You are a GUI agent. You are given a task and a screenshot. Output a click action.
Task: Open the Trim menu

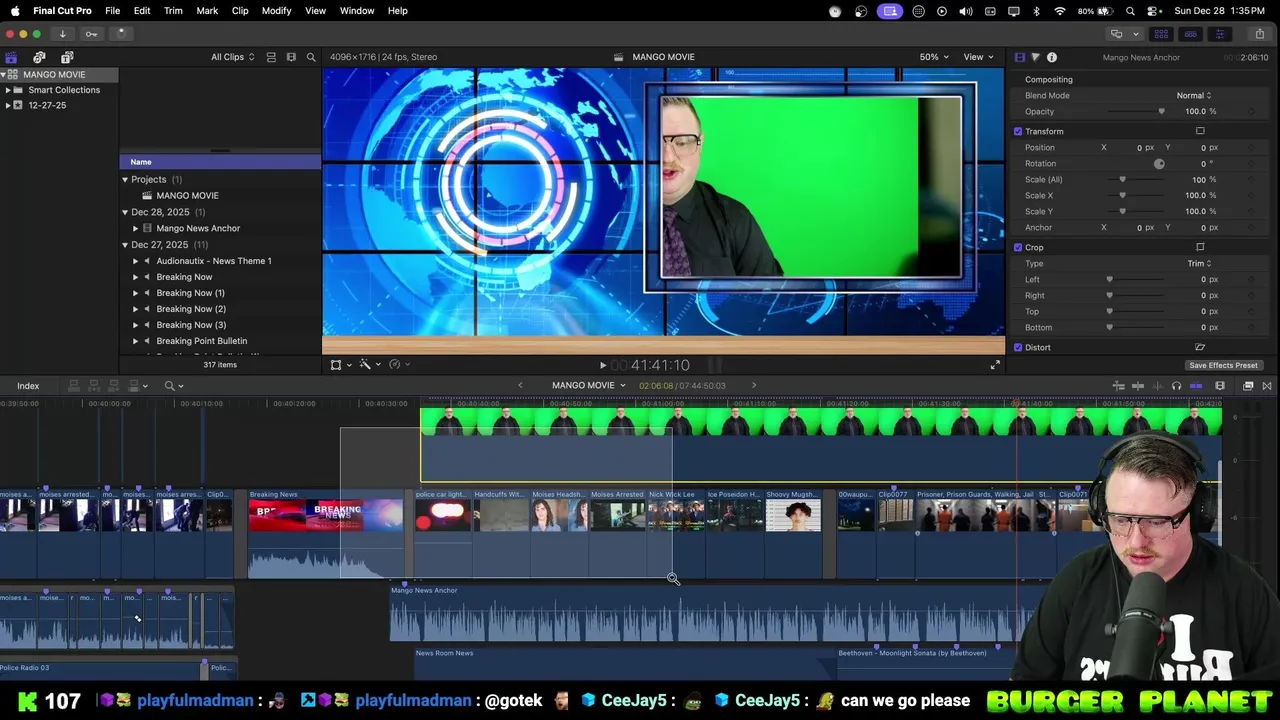click(x=173, y=11)
